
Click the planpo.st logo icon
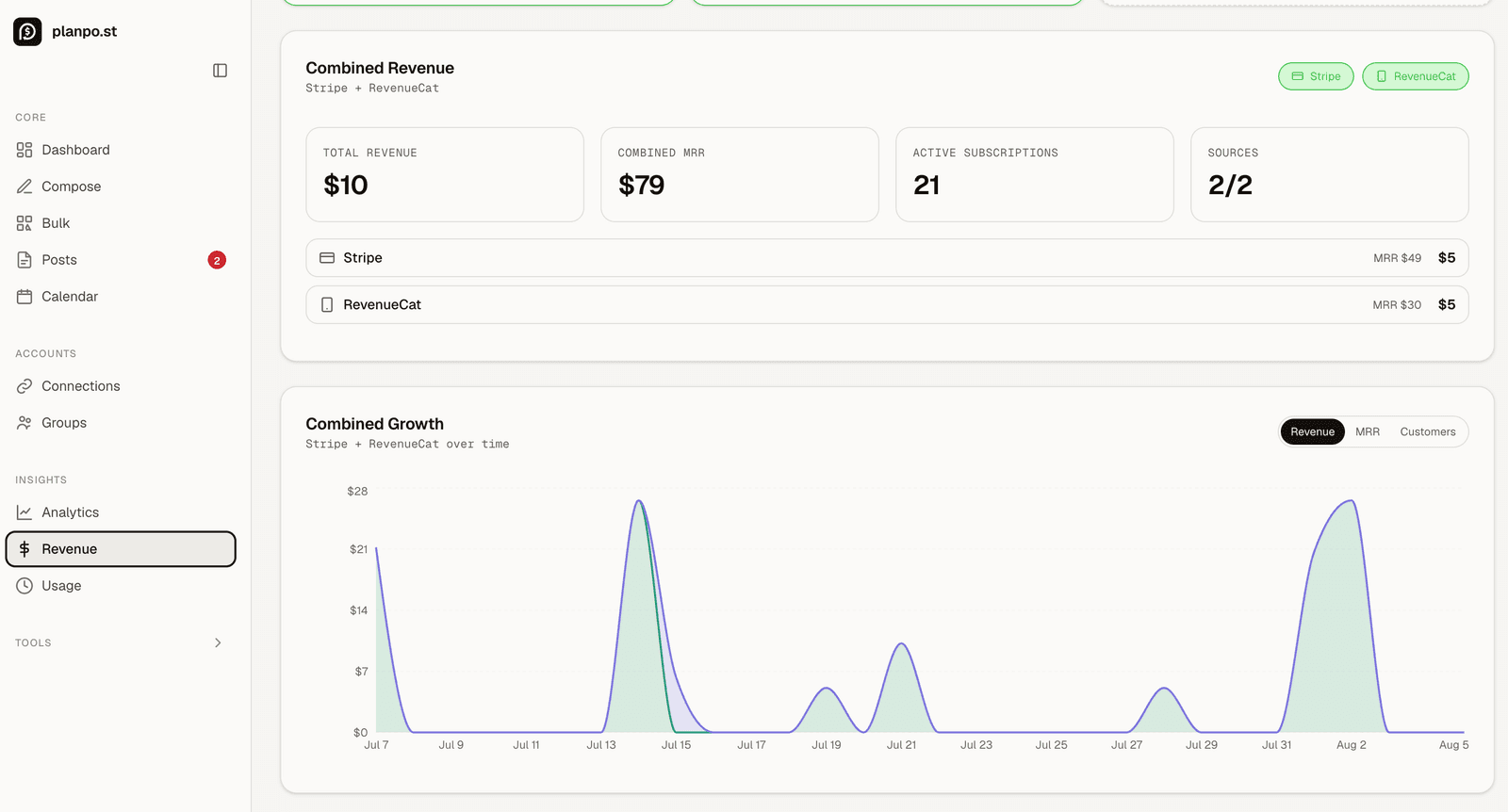tap(27, 31)
